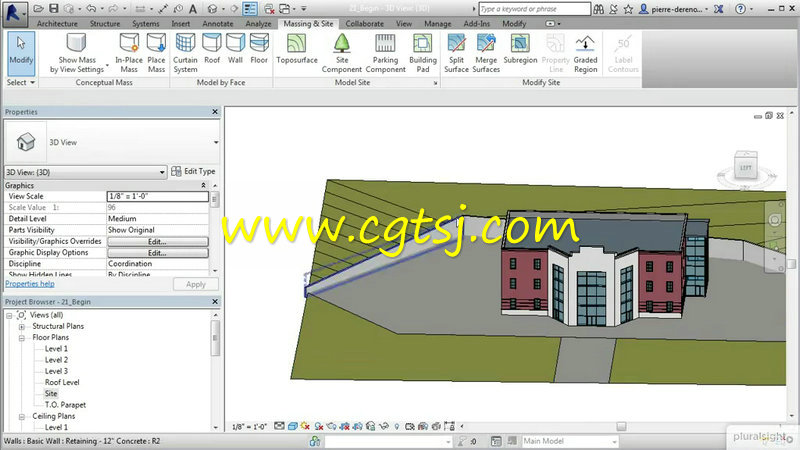Expand the Structural Plans node
Screen dimensions: 800x450
pos(22,327)
